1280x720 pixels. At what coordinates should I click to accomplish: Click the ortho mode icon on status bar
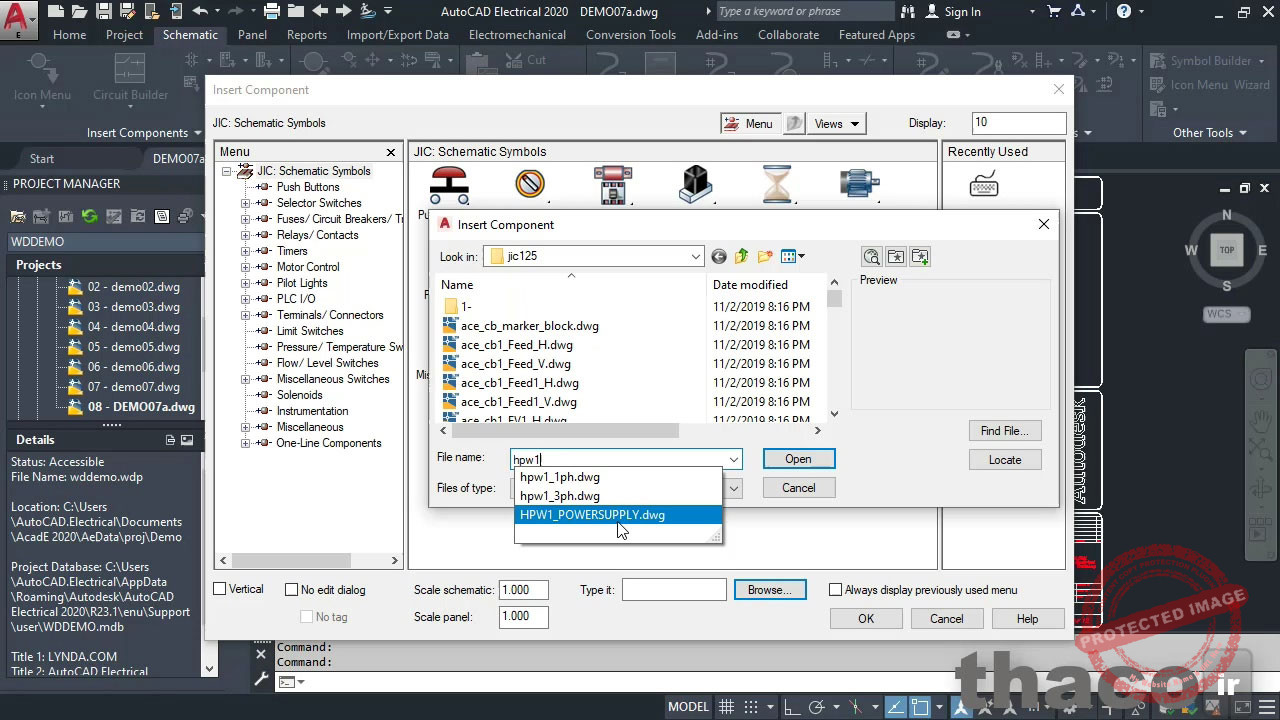click(x=794, y=706)
